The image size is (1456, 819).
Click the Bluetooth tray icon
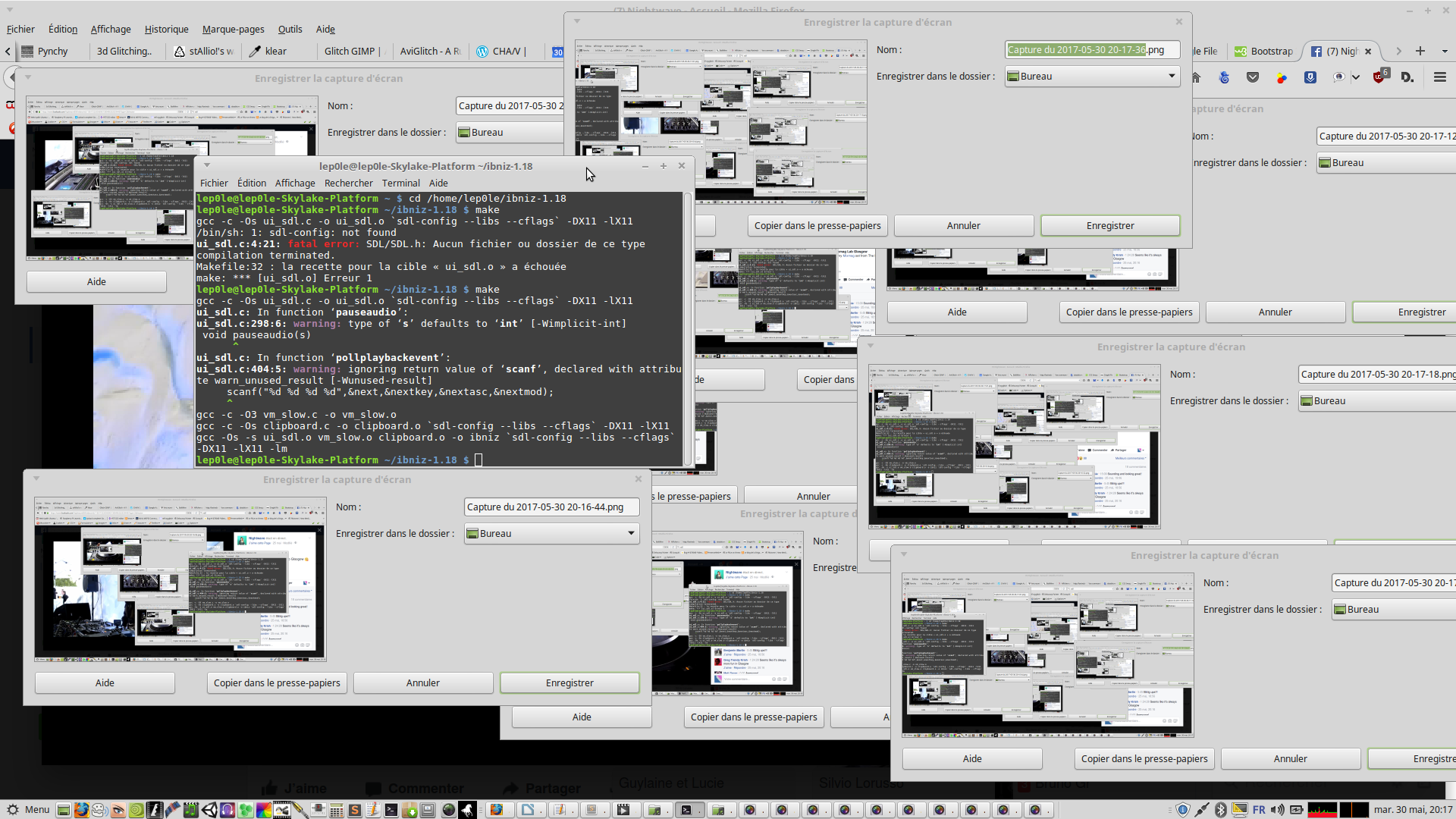coord(1221,810)
